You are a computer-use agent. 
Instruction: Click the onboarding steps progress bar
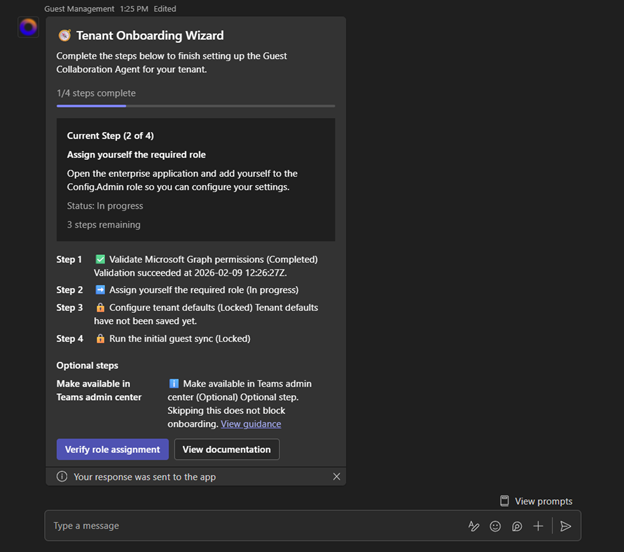[x=195, y=105]
